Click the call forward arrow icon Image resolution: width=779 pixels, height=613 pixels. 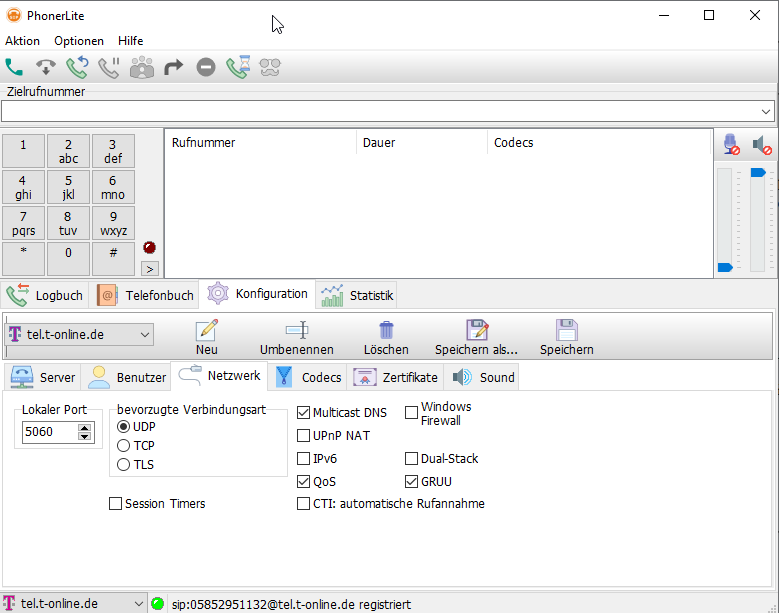click(x=174, y=68)
